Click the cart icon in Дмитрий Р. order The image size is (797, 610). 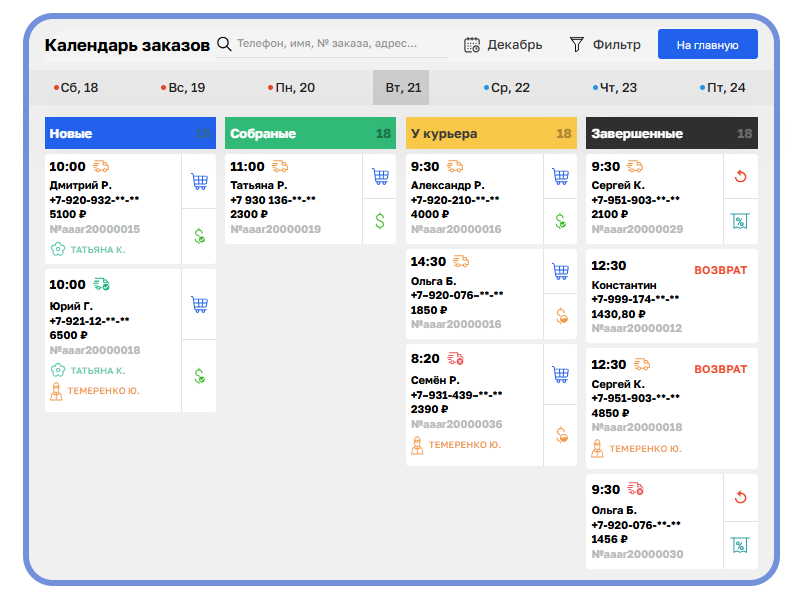[199, 181]
